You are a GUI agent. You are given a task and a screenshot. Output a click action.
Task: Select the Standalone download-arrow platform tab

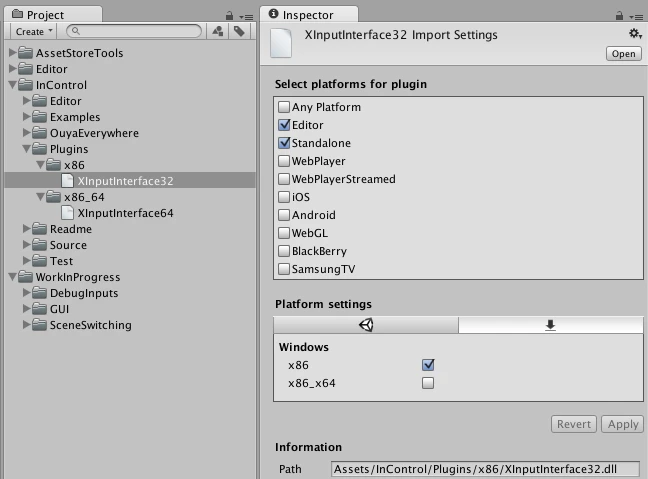click(x=550, y=325)
